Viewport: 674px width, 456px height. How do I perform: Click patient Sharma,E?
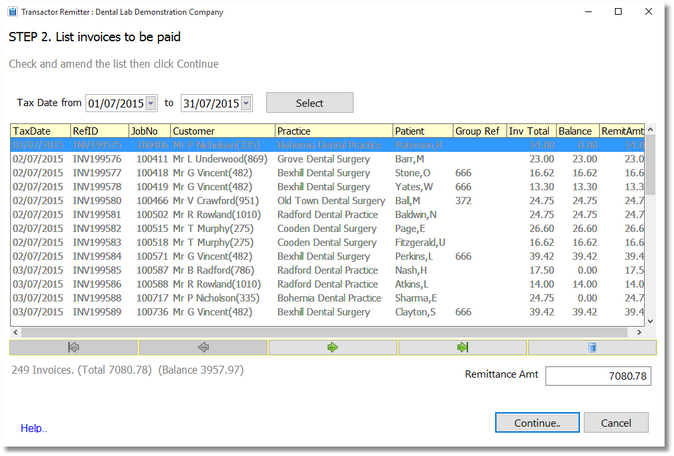tap(416, 298)
